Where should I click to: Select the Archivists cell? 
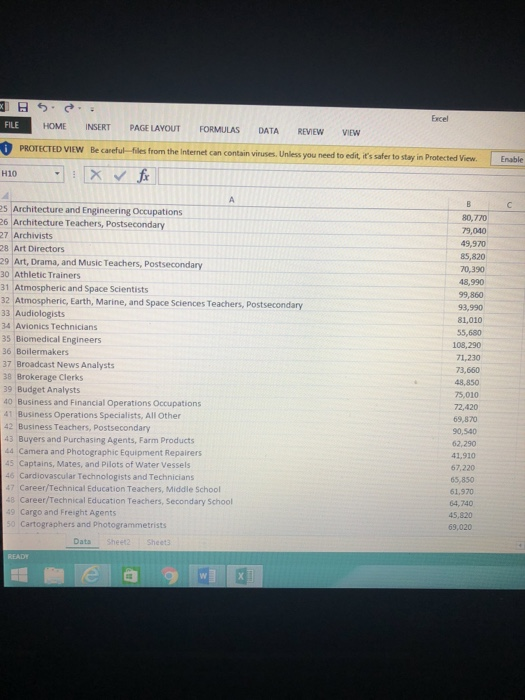(229, 237)
